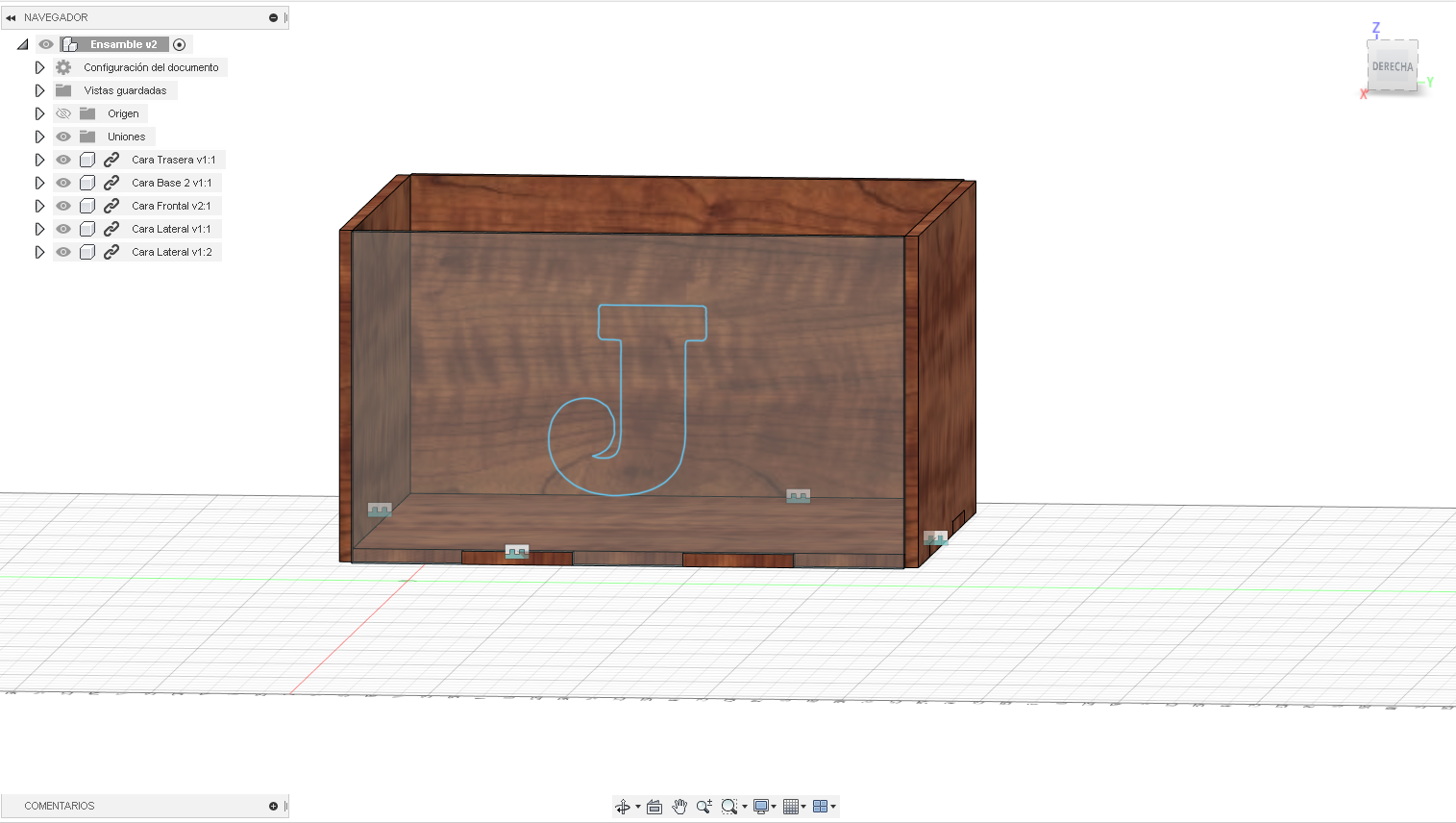Viewport: 1456px width, 823px height.
Task: Expand the Uniones folder
Action: pos(39,137)
